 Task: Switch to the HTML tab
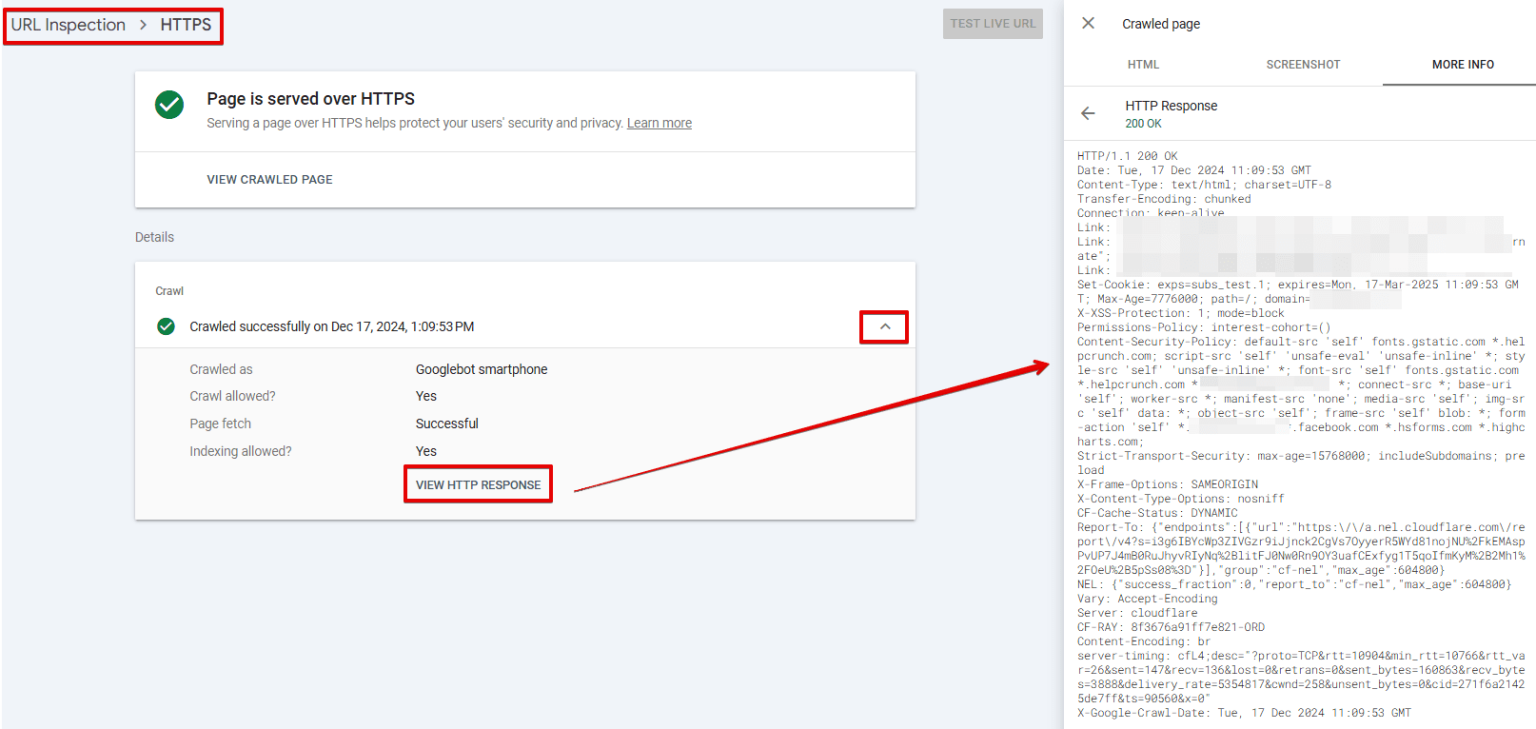tap(1143, 64)
